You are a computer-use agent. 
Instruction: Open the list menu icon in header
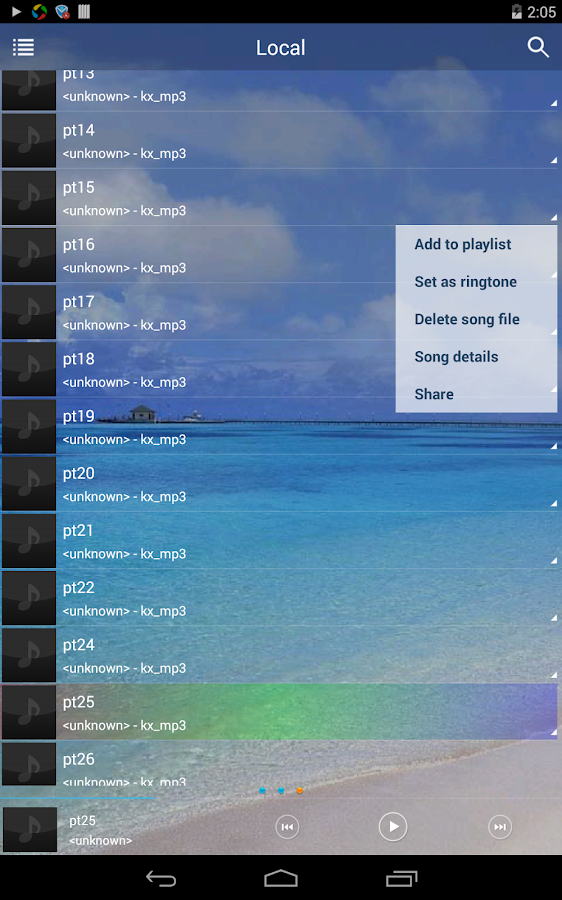[x=24, y=47]
